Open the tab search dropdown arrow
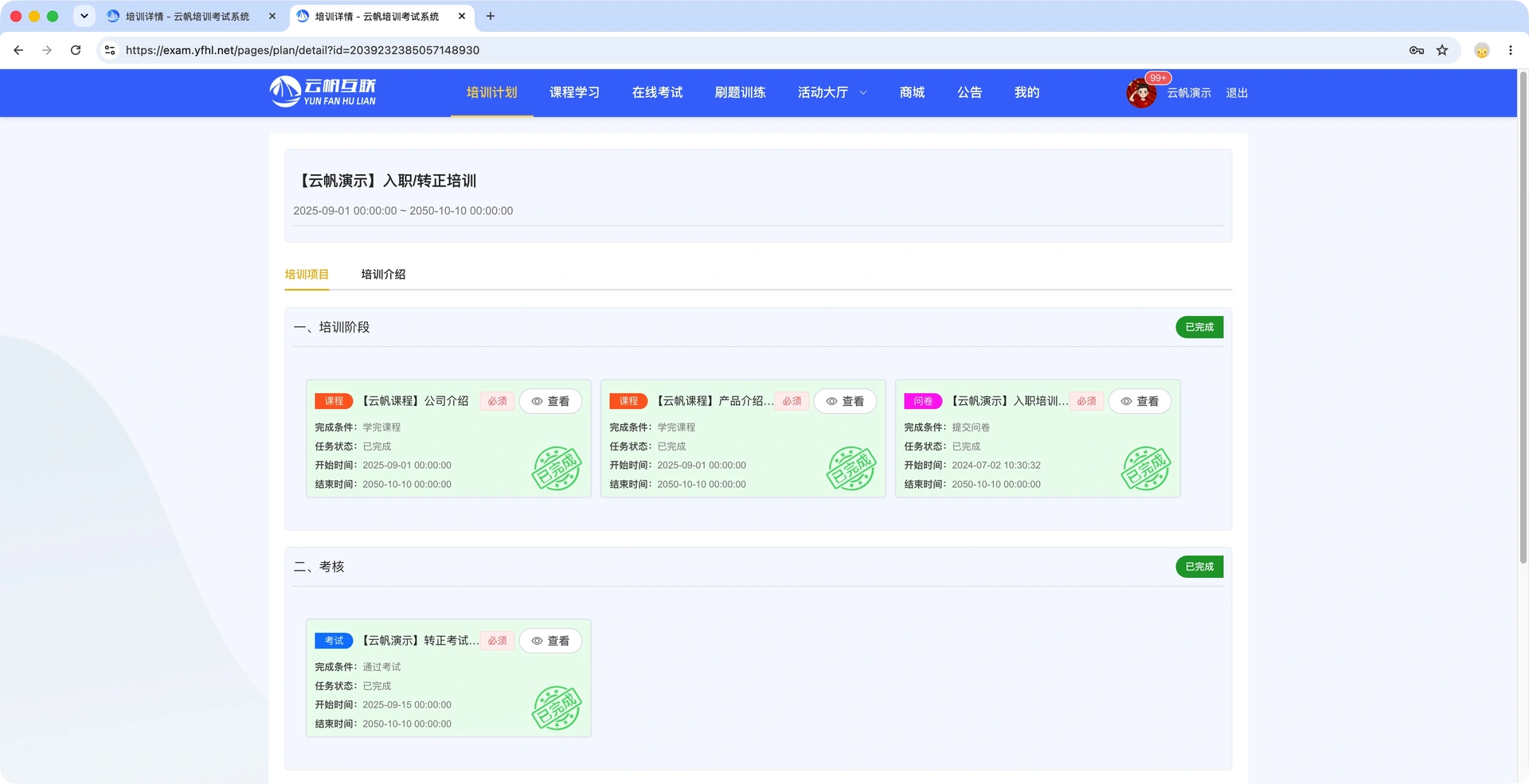This screenshot has height=784, width=1529. [84, 16]
